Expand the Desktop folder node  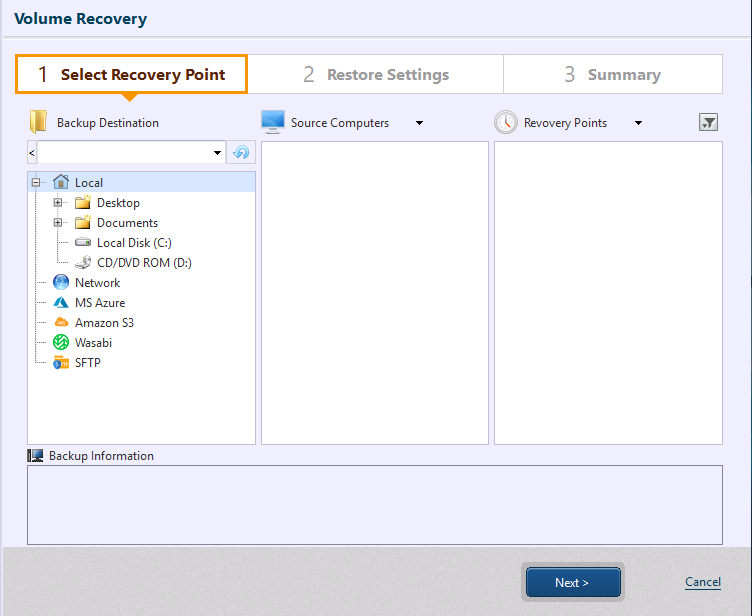coord(58,203)
